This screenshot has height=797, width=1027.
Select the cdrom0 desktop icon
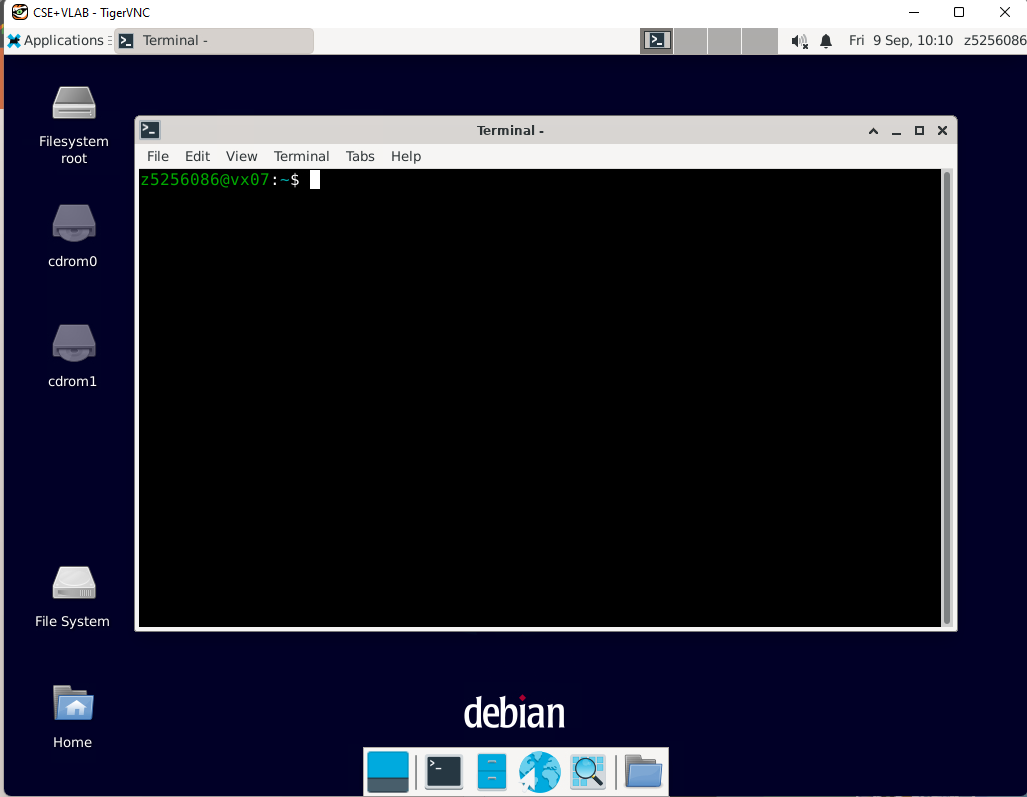pyautogui.click(x=74, y=224)
